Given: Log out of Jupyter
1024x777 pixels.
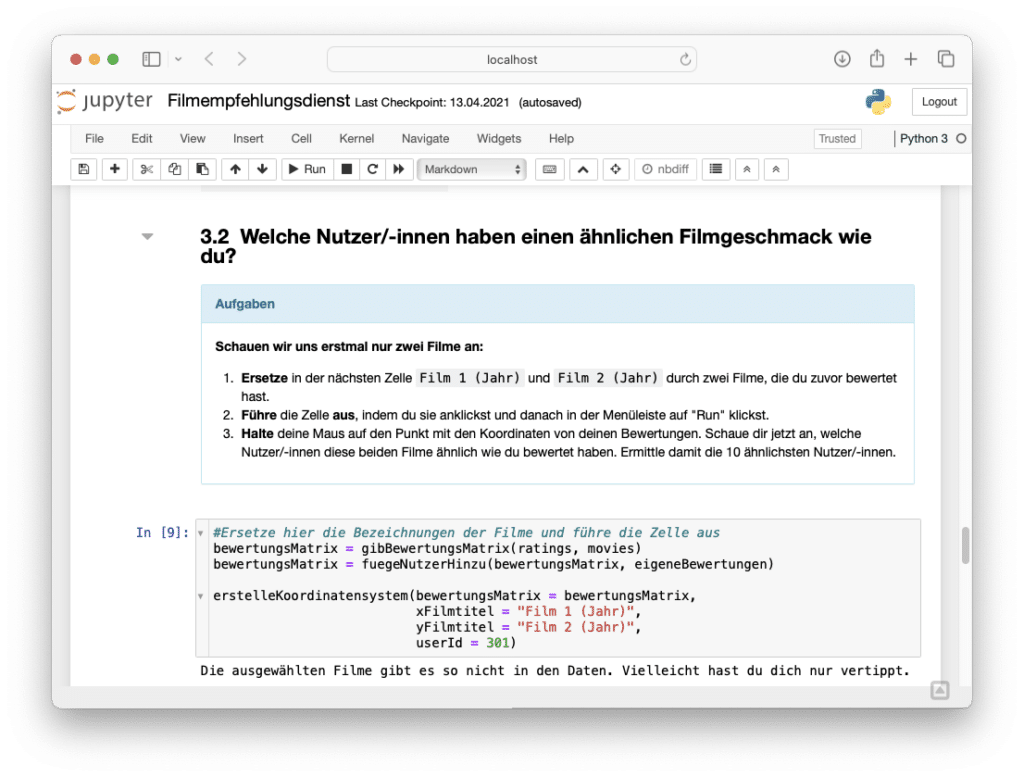Looking at the screenshot, I should click(938, 101).
